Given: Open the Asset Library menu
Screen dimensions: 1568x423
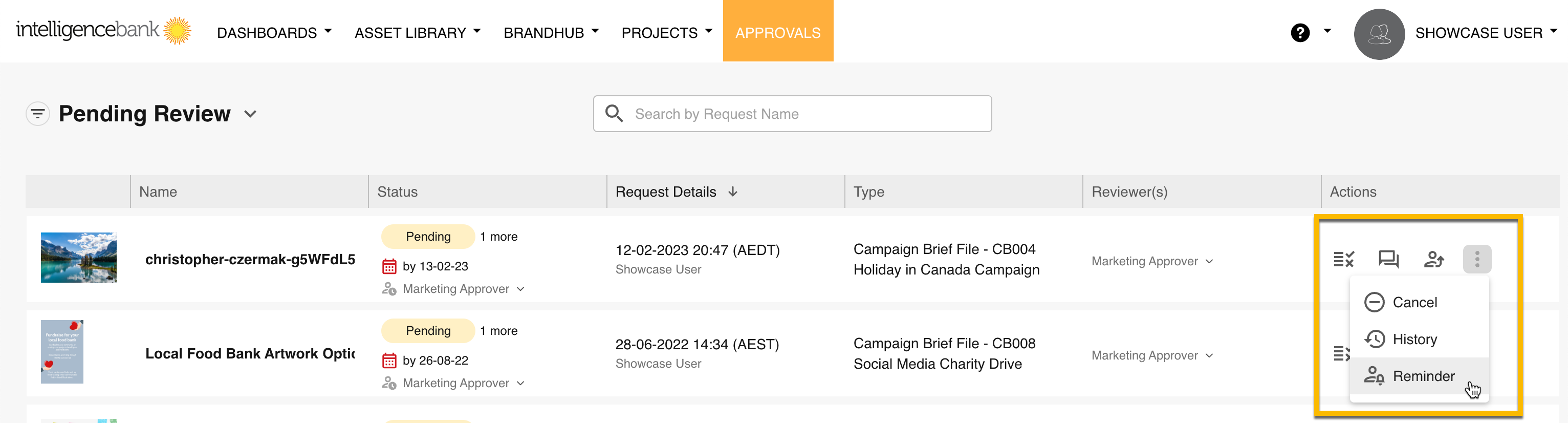Looking at the screenshot, I should [x=417, y=33].
